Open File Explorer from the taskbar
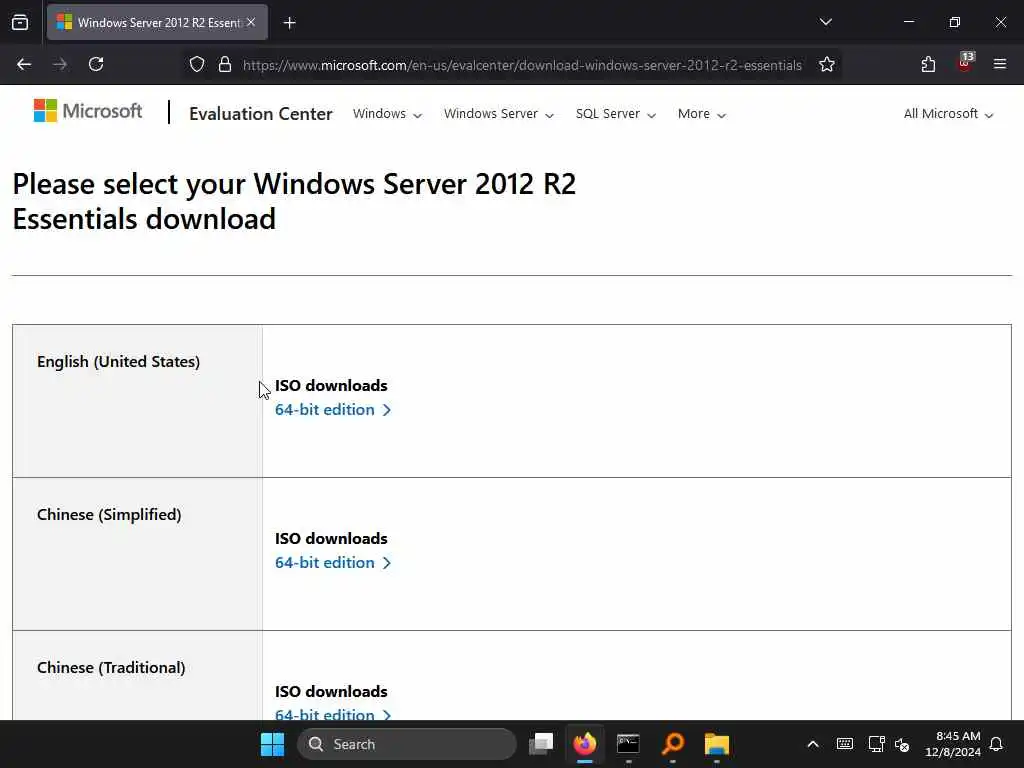 coord(716,744)
